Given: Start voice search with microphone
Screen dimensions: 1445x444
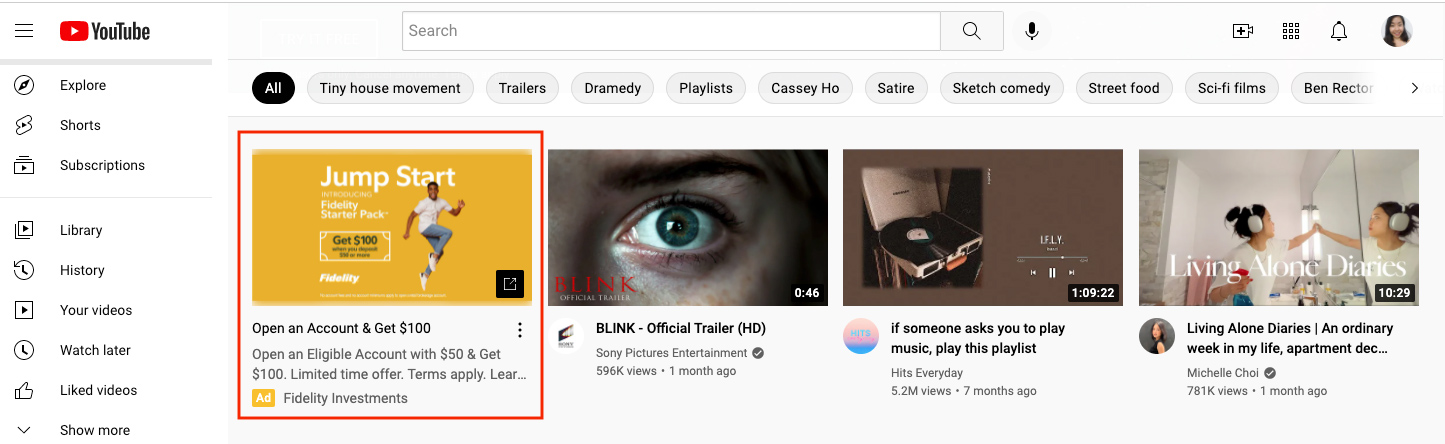Looking at the screenshot, I should [x=1032, y=31].
